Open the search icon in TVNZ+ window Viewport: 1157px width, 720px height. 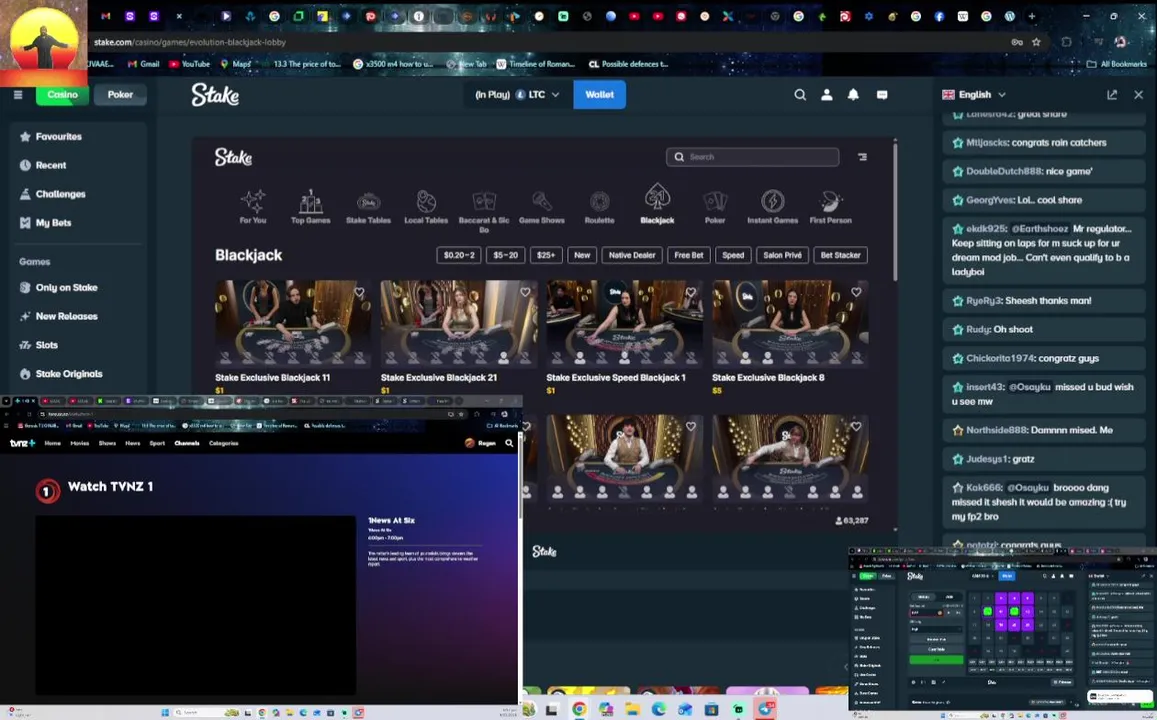508,443
